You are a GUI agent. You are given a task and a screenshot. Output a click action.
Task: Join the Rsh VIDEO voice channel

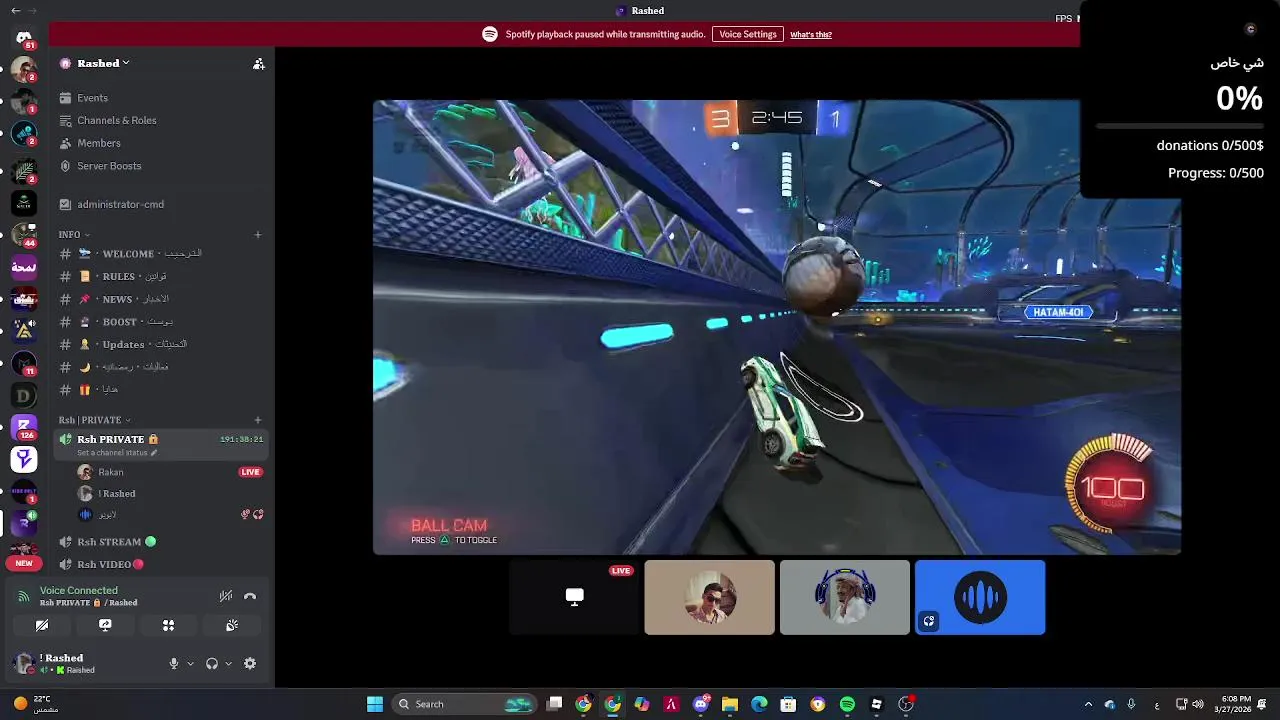click(161, 564)
